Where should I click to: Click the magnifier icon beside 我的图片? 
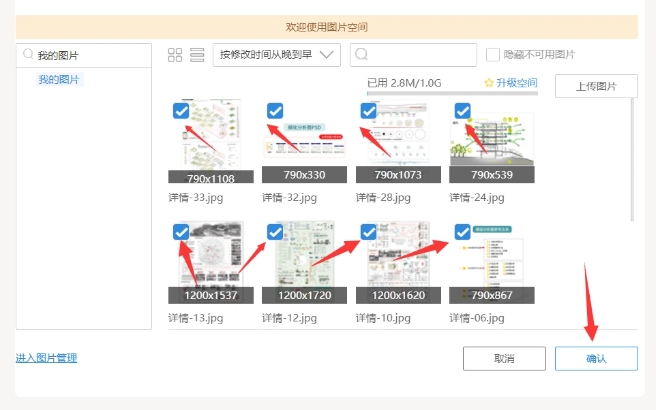click(28, 54)
